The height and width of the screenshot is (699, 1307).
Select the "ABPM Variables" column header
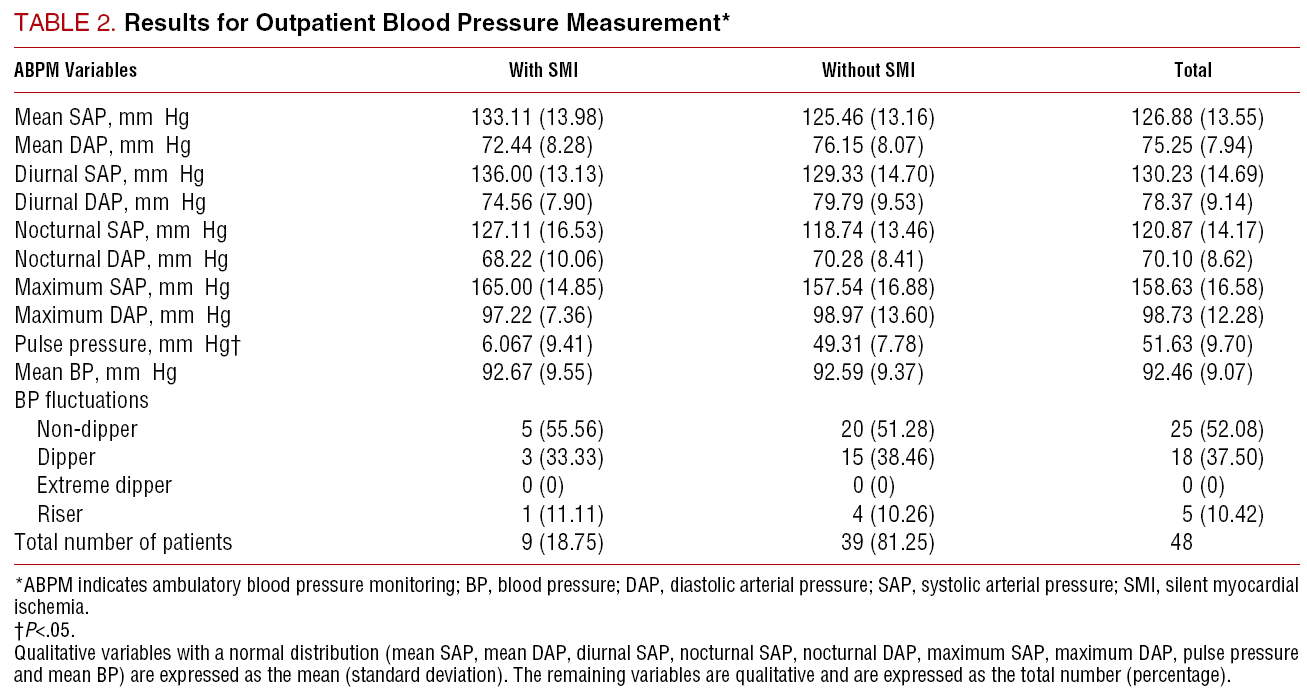click(x=76, y=70)
